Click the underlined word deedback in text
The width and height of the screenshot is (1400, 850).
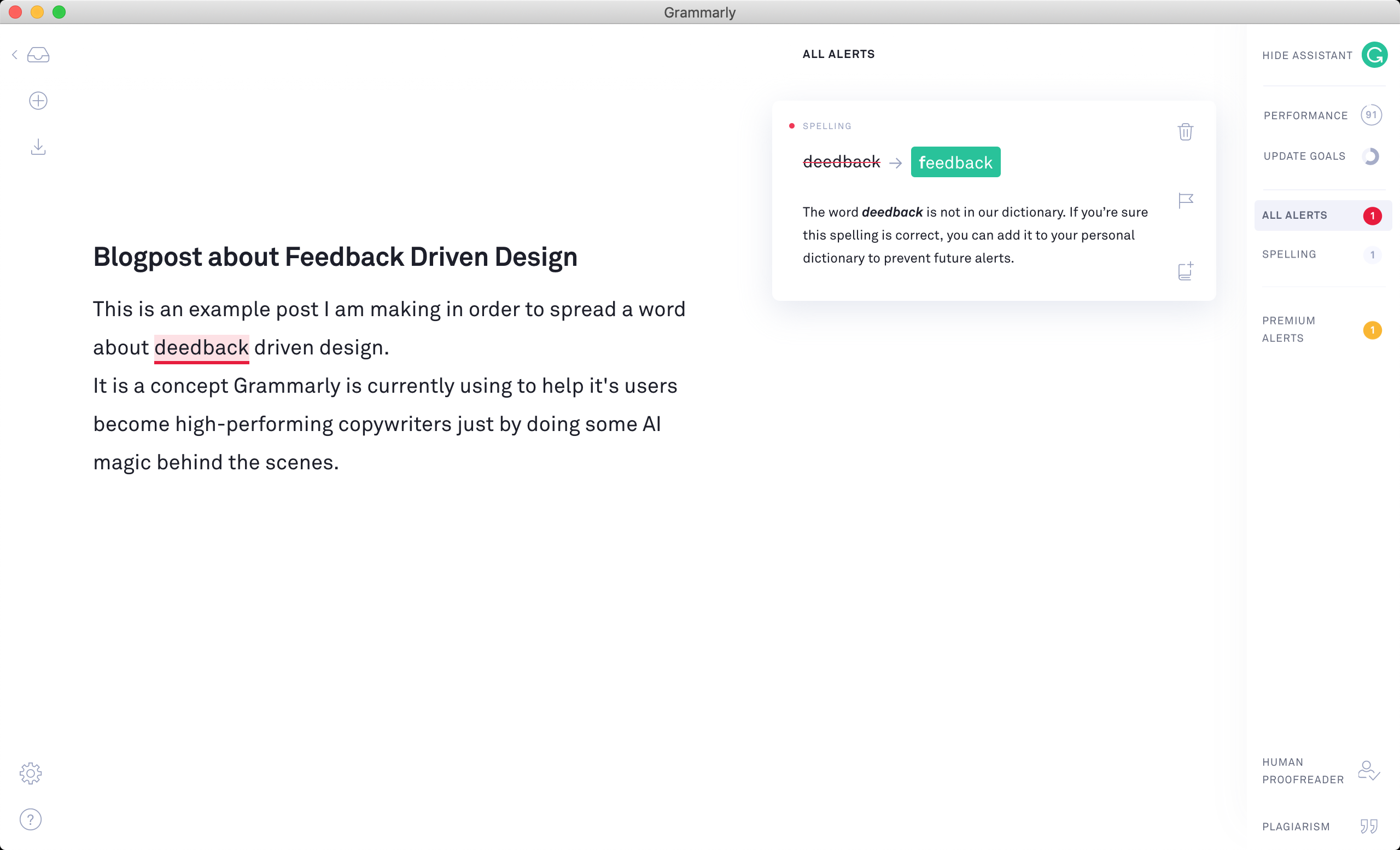click(201, 347)
